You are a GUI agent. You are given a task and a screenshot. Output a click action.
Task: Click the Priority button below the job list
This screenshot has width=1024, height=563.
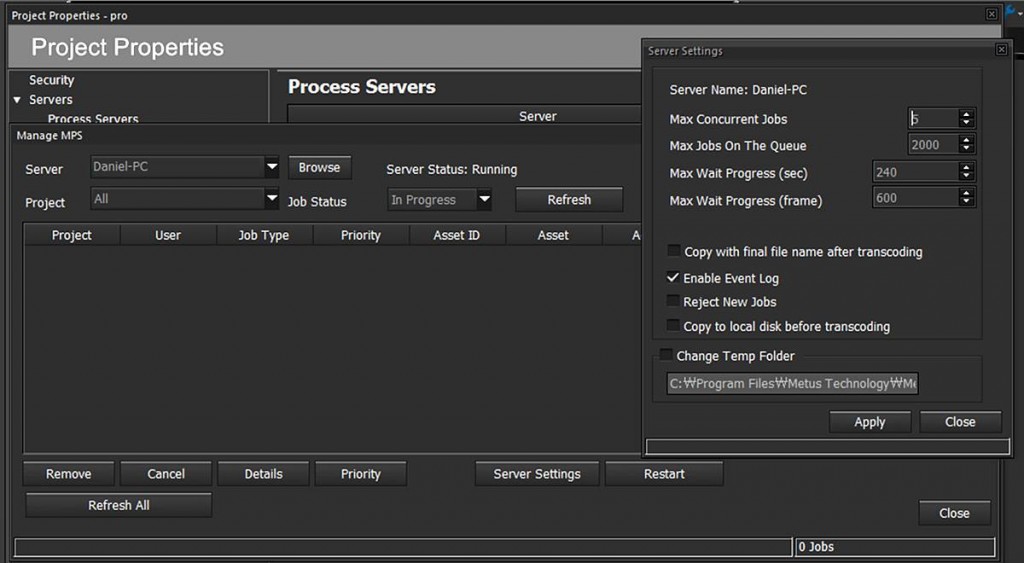(360, 474)
